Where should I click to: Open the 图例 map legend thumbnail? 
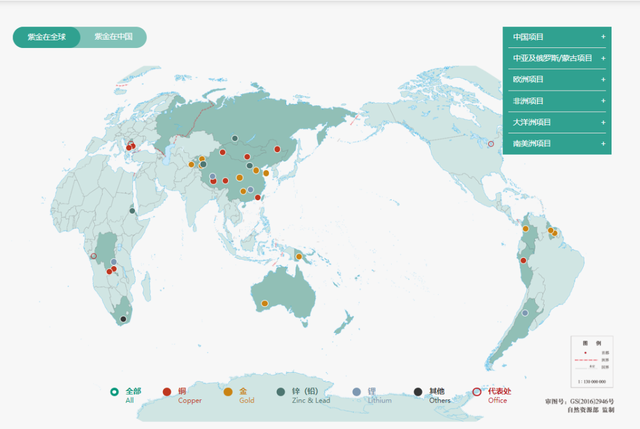(591, 362)
